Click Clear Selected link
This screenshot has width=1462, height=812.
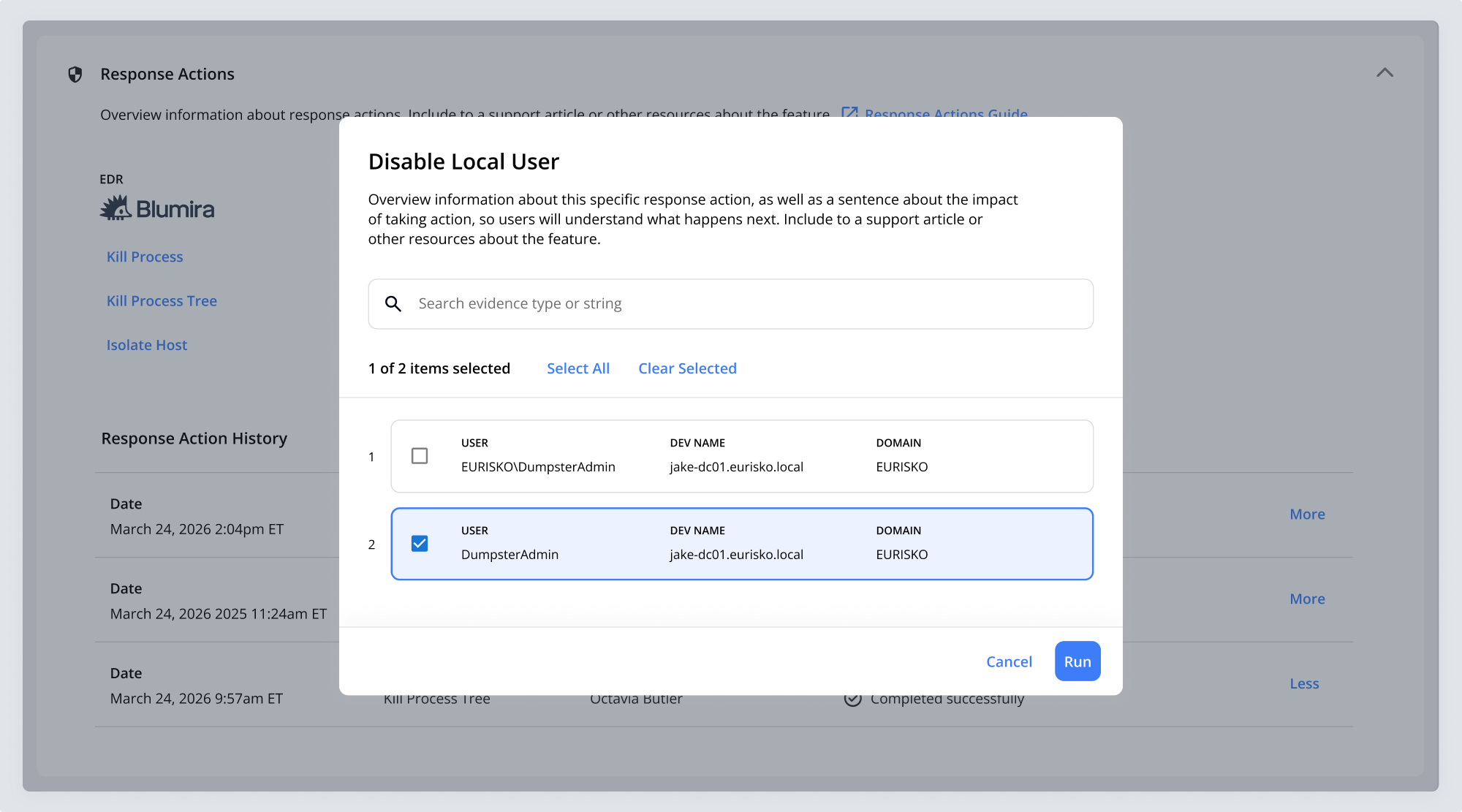(x=687, y=368)
